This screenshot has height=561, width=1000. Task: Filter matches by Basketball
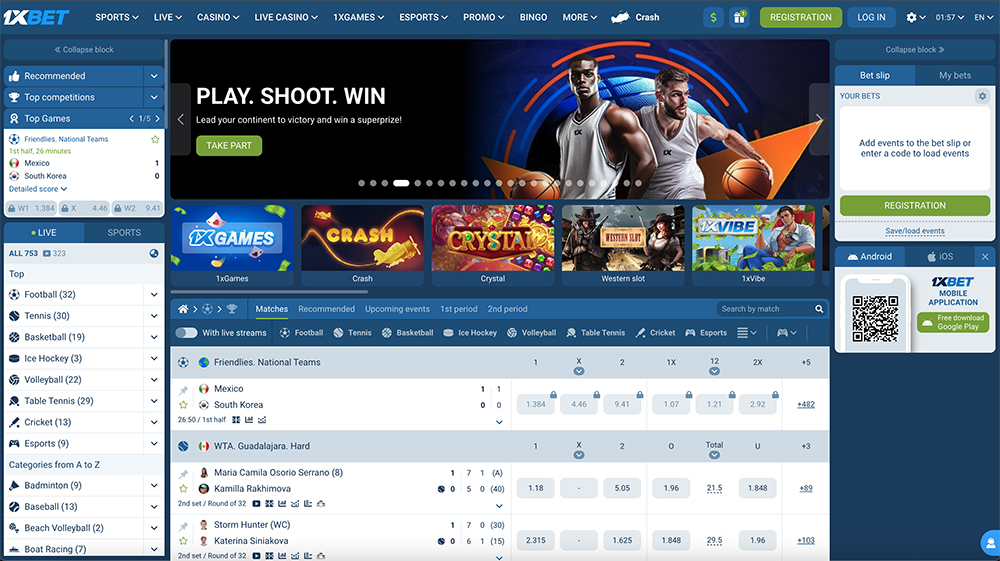408,333
